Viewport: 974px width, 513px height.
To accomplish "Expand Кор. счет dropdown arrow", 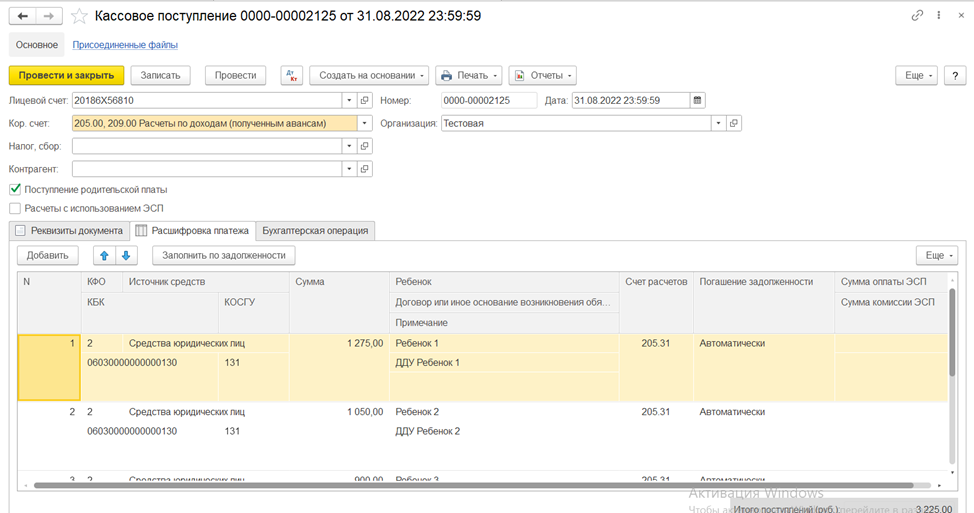I will tap(365, 123).
